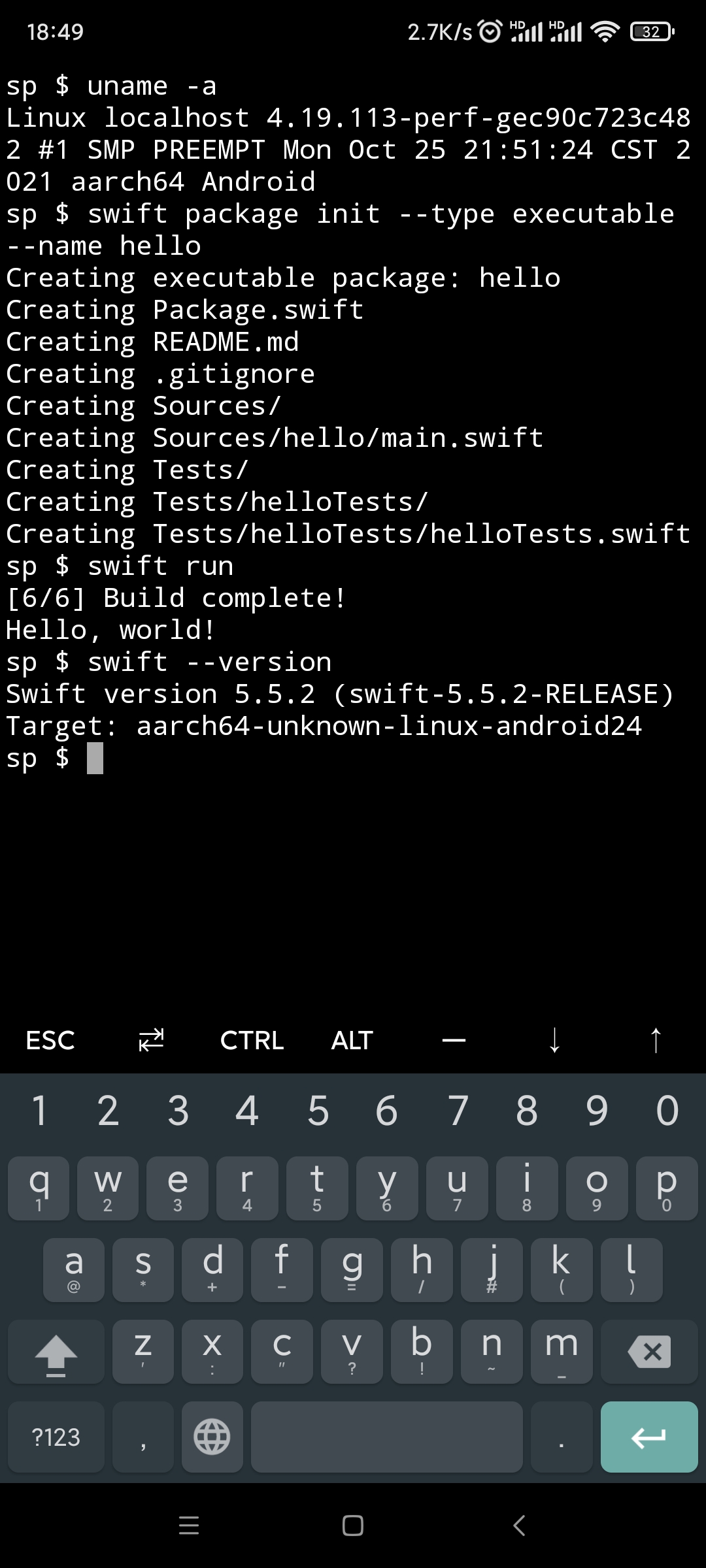Tap the back navigation icon

click(518, 1526)
